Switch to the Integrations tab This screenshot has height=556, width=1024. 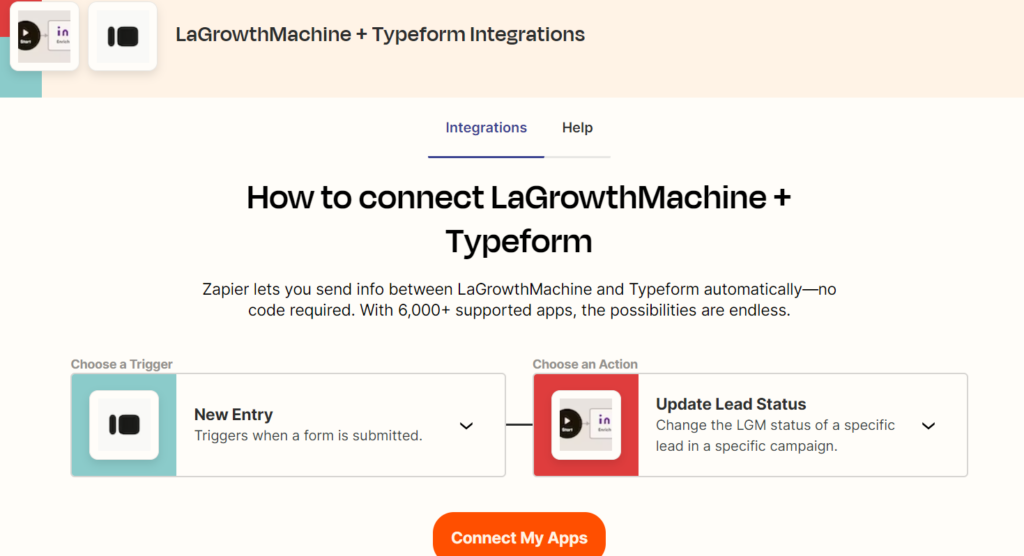point(486,128)
